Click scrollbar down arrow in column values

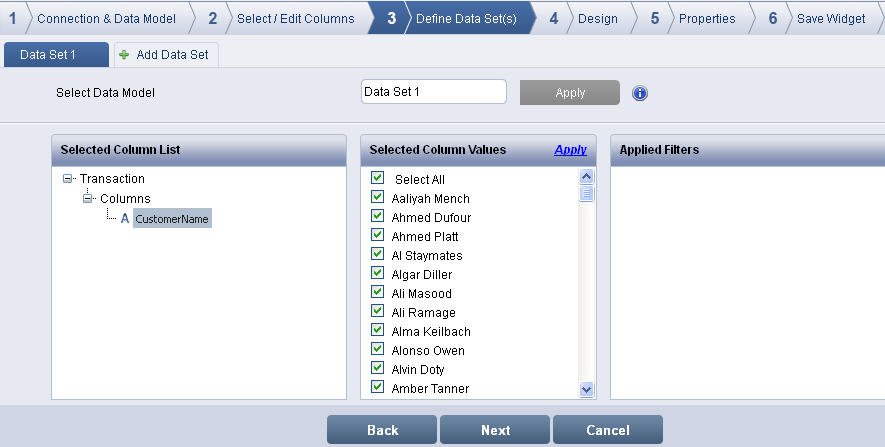click(587, 390)
